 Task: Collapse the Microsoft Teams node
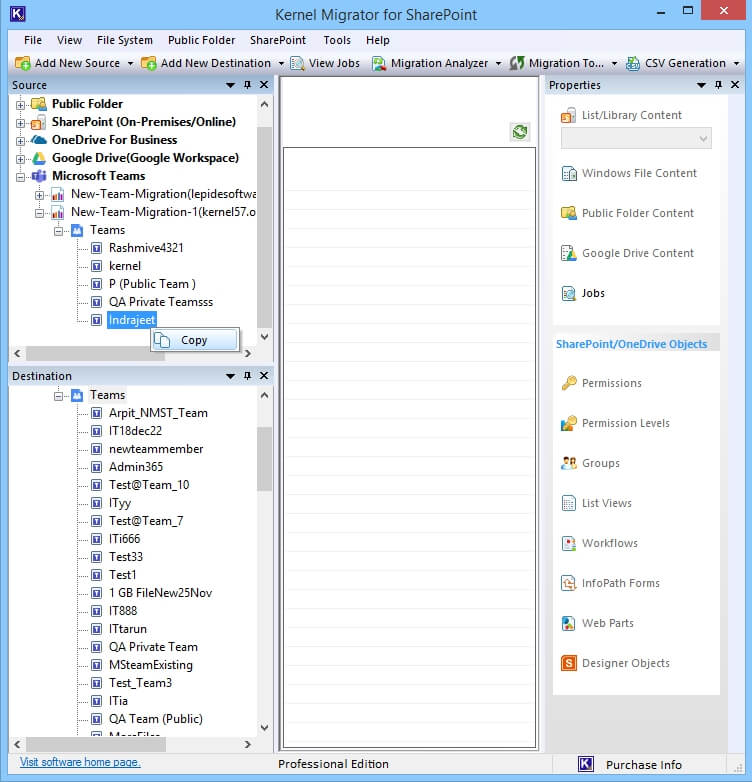click(20, 177)
